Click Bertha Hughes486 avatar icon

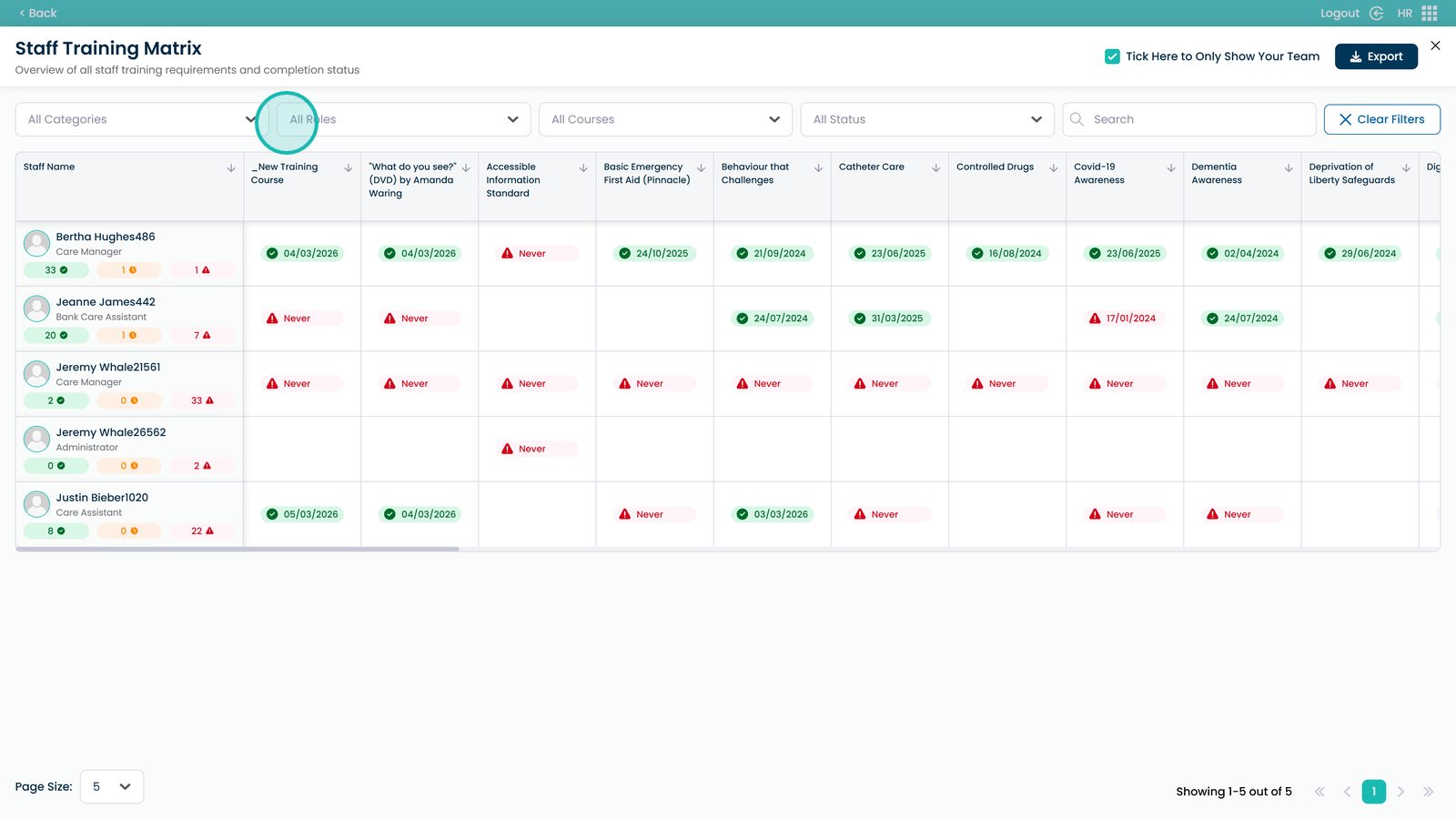(36, 243)
